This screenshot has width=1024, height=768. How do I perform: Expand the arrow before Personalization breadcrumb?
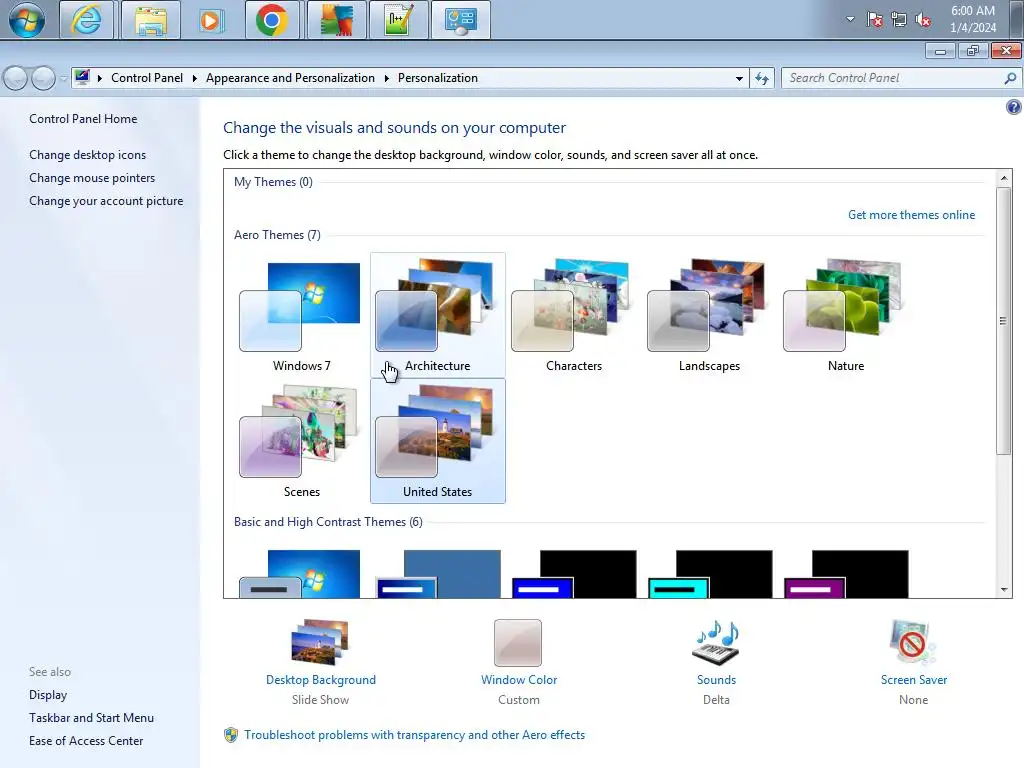pyautogui.click(x=387, y=78)
